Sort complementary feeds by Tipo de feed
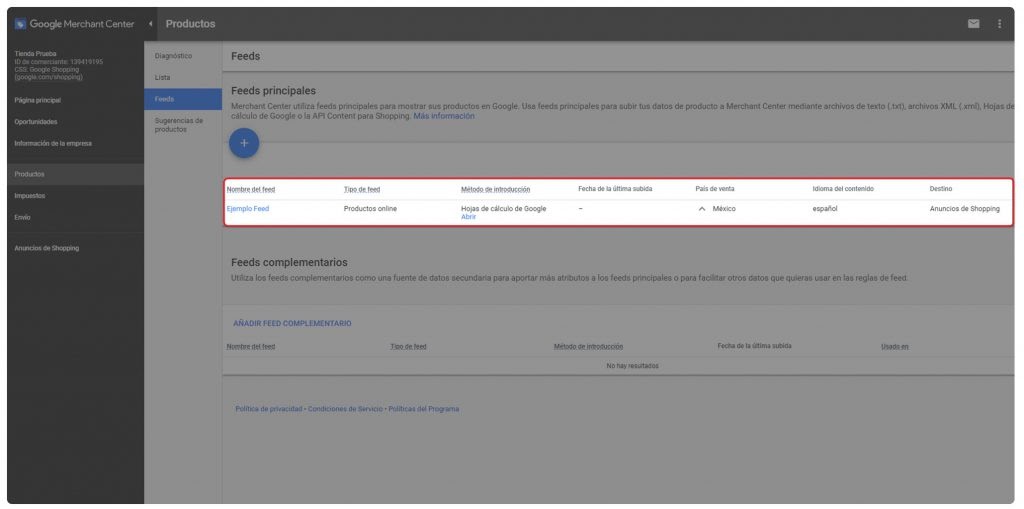This screenshot has height=509, width=1024. coord(408,347)
